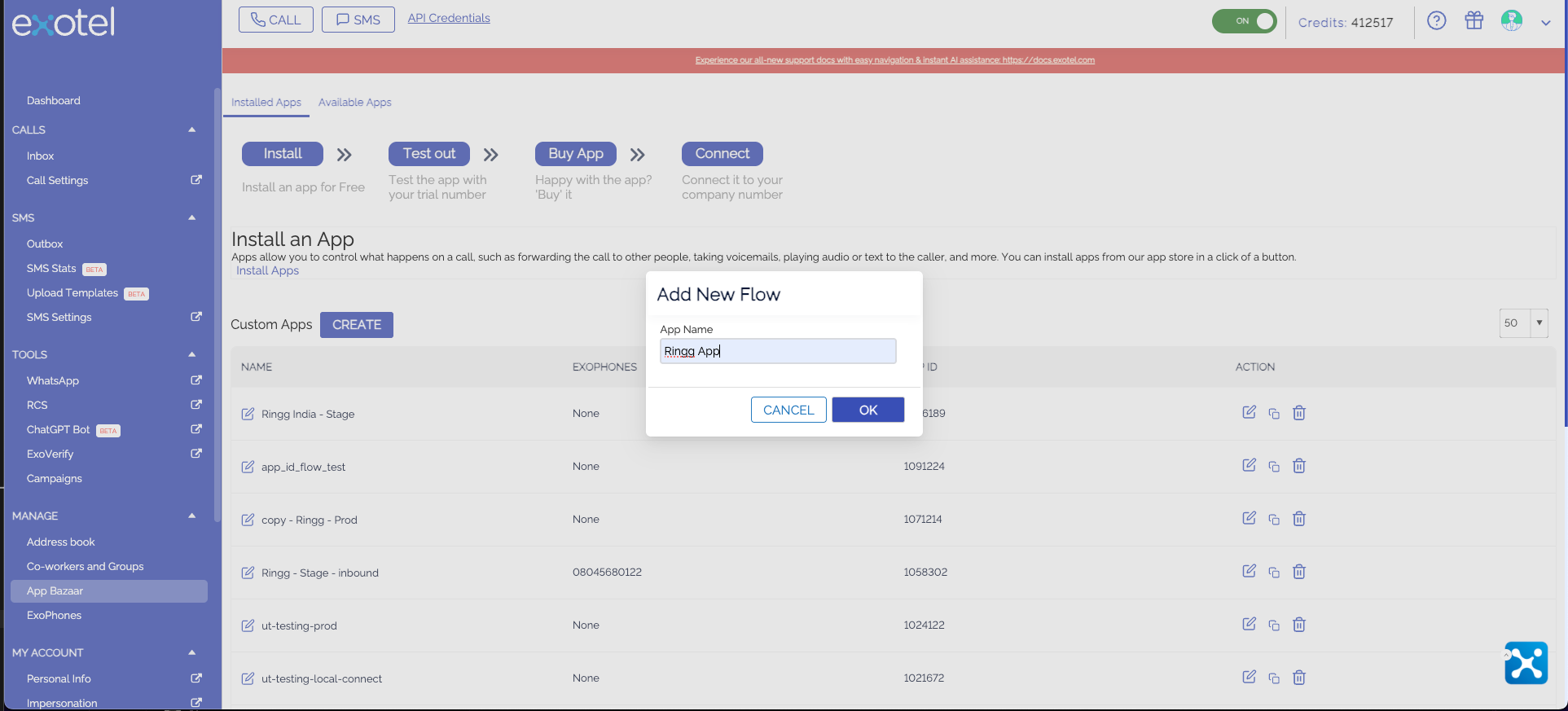
Task: Open the API Credentials link
Action: tap(449, 18)
